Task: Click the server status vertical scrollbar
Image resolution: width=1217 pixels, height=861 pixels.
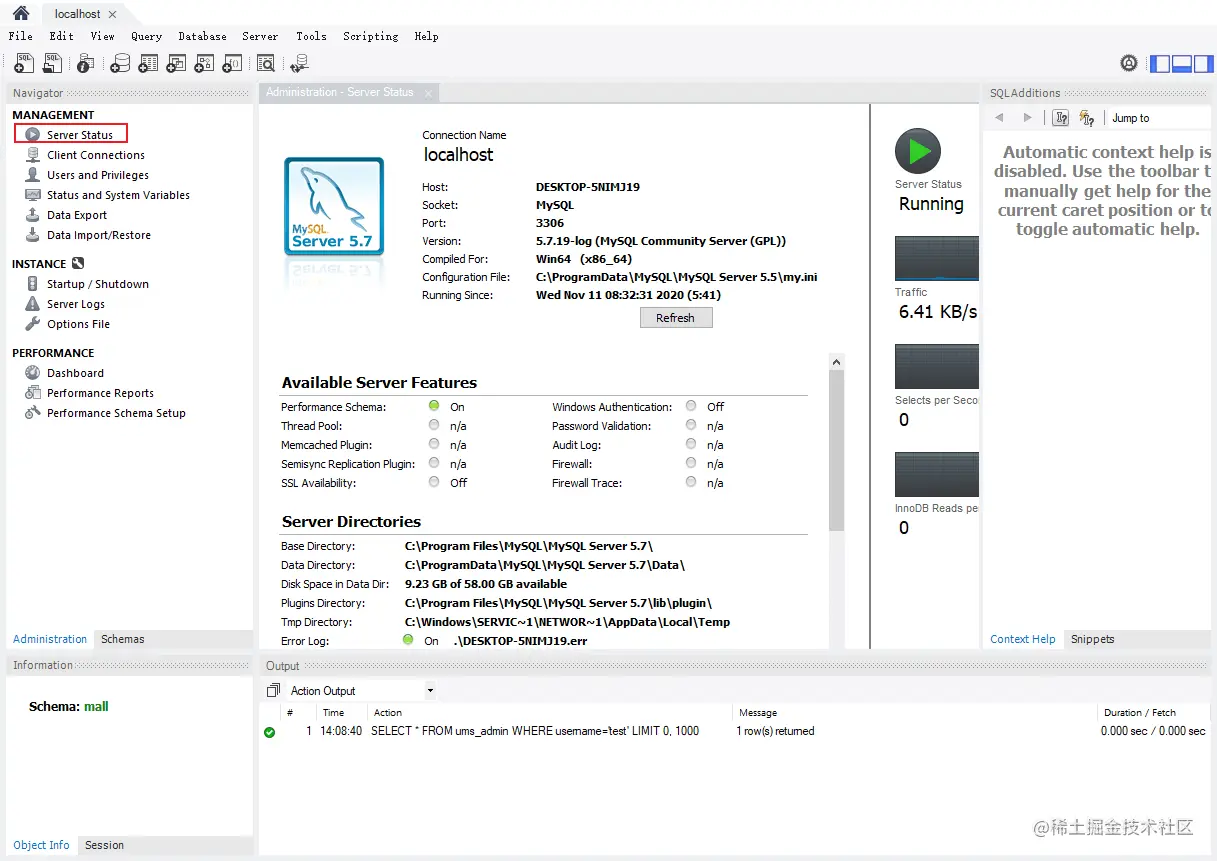Action: (837, 450)
